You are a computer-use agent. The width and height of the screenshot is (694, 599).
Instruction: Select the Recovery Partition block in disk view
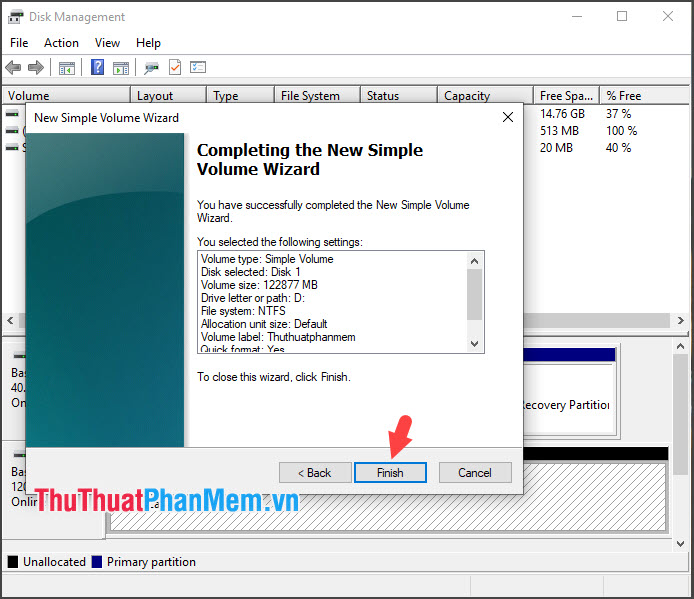pyautogui.click(x=569, y=391)
